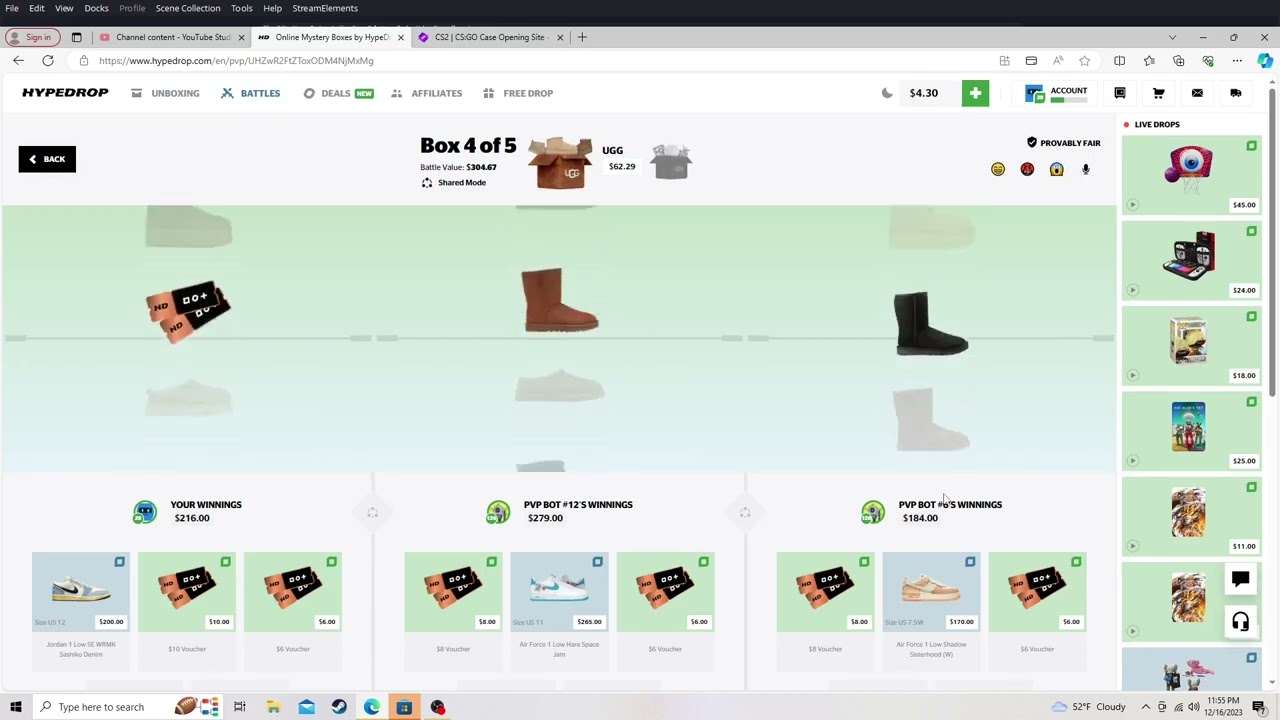
Task: Open the Deals section
Action: (338, 93)
